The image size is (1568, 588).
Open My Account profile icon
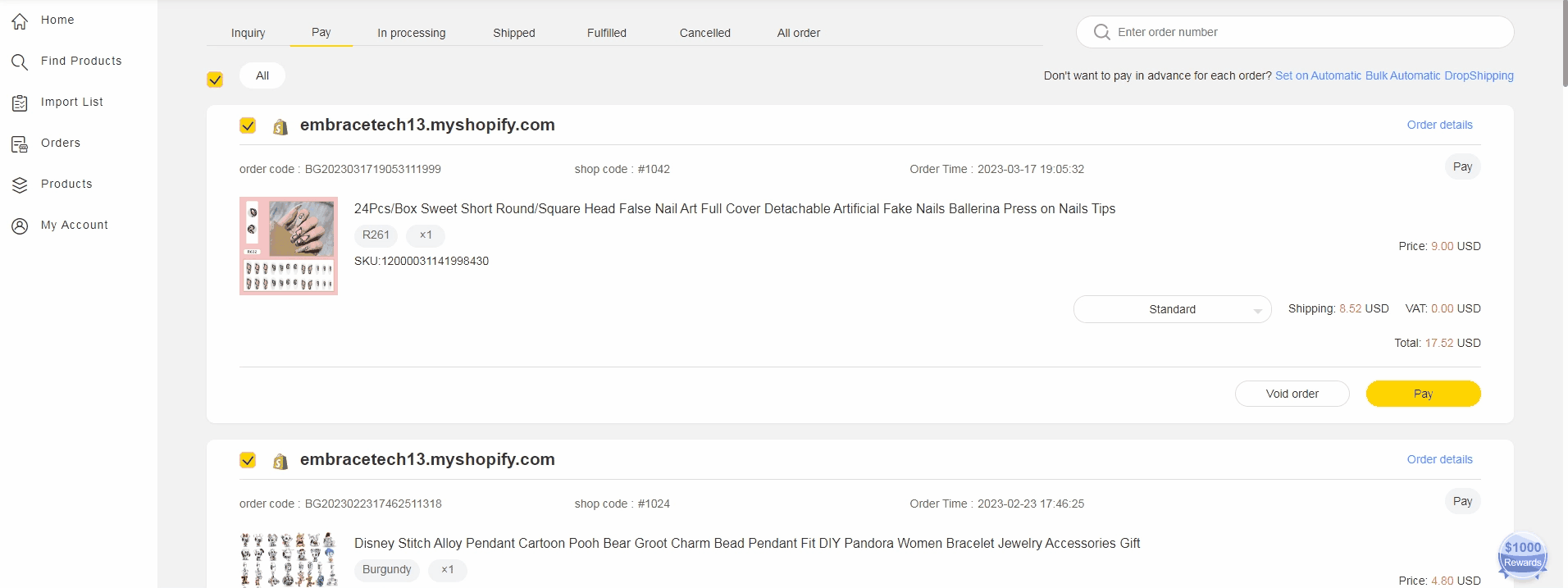pos(20,226)
